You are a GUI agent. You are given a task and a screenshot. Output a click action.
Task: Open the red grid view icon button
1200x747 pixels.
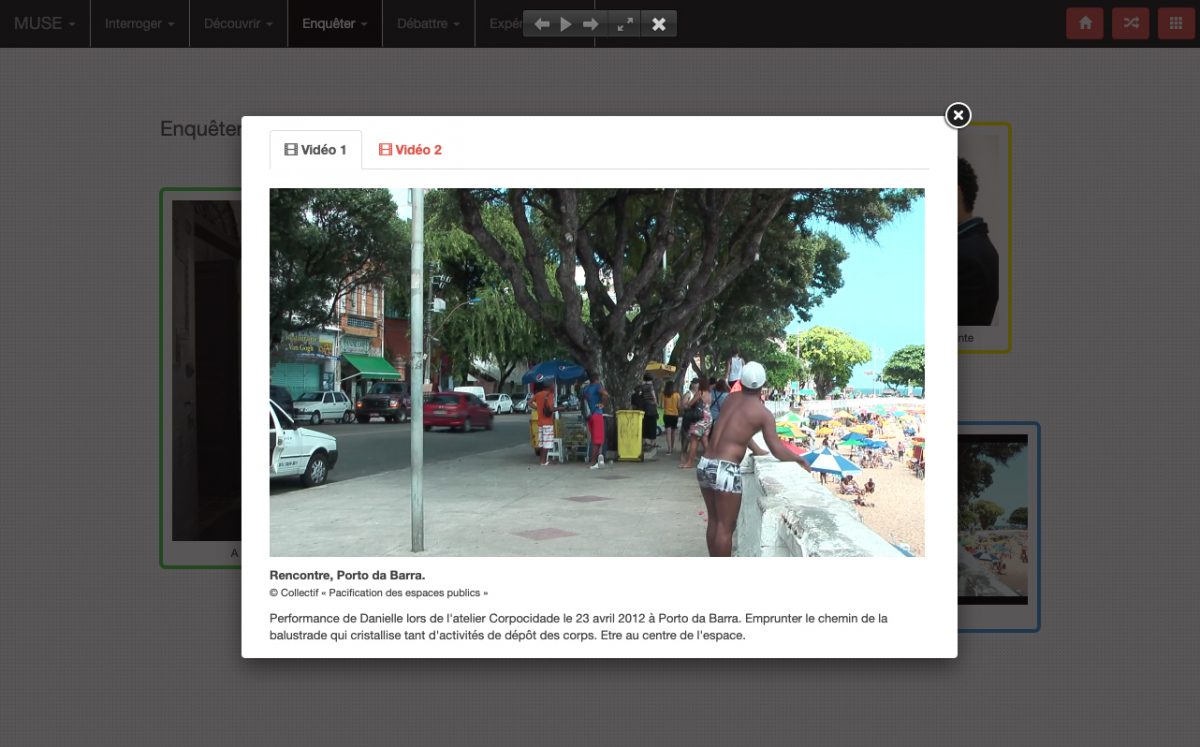pos(1176,24)
